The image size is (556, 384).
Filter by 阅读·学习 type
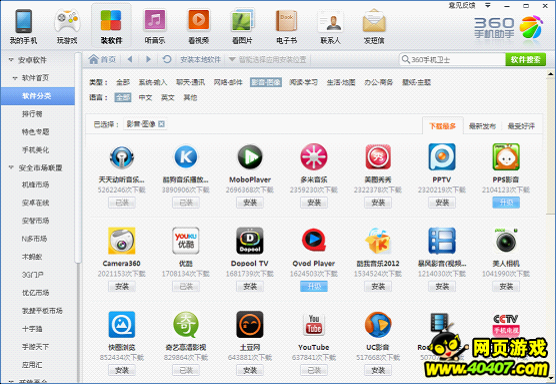304,82
